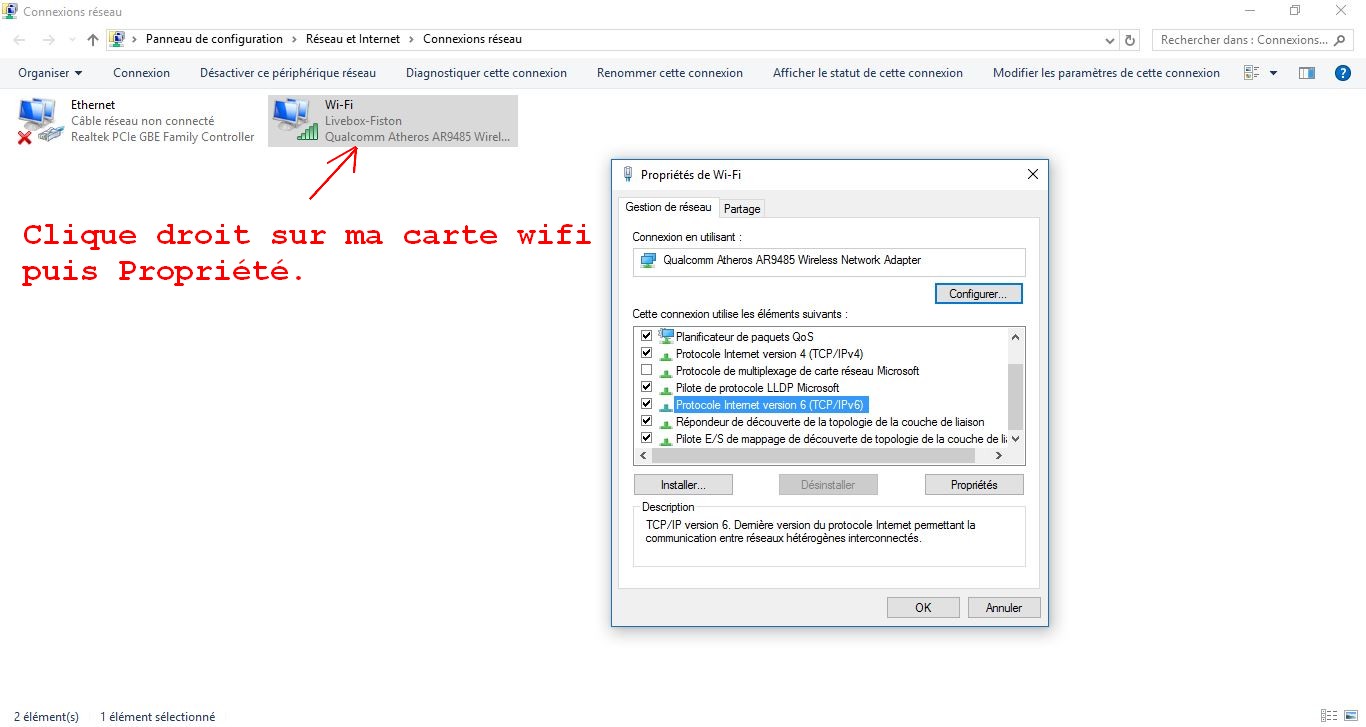Viewport: 1366px width, 727px height.
Task: Change the view layout icon
Action: pyautogui.click(x=1251, y=73)
